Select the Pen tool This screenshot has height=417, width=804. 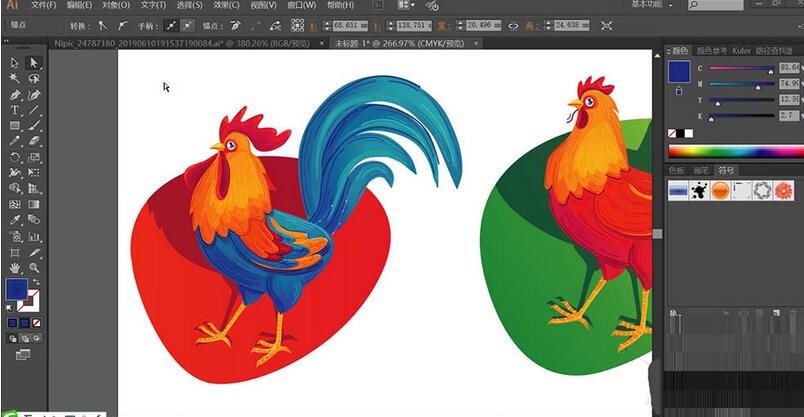tap(15, 94)
